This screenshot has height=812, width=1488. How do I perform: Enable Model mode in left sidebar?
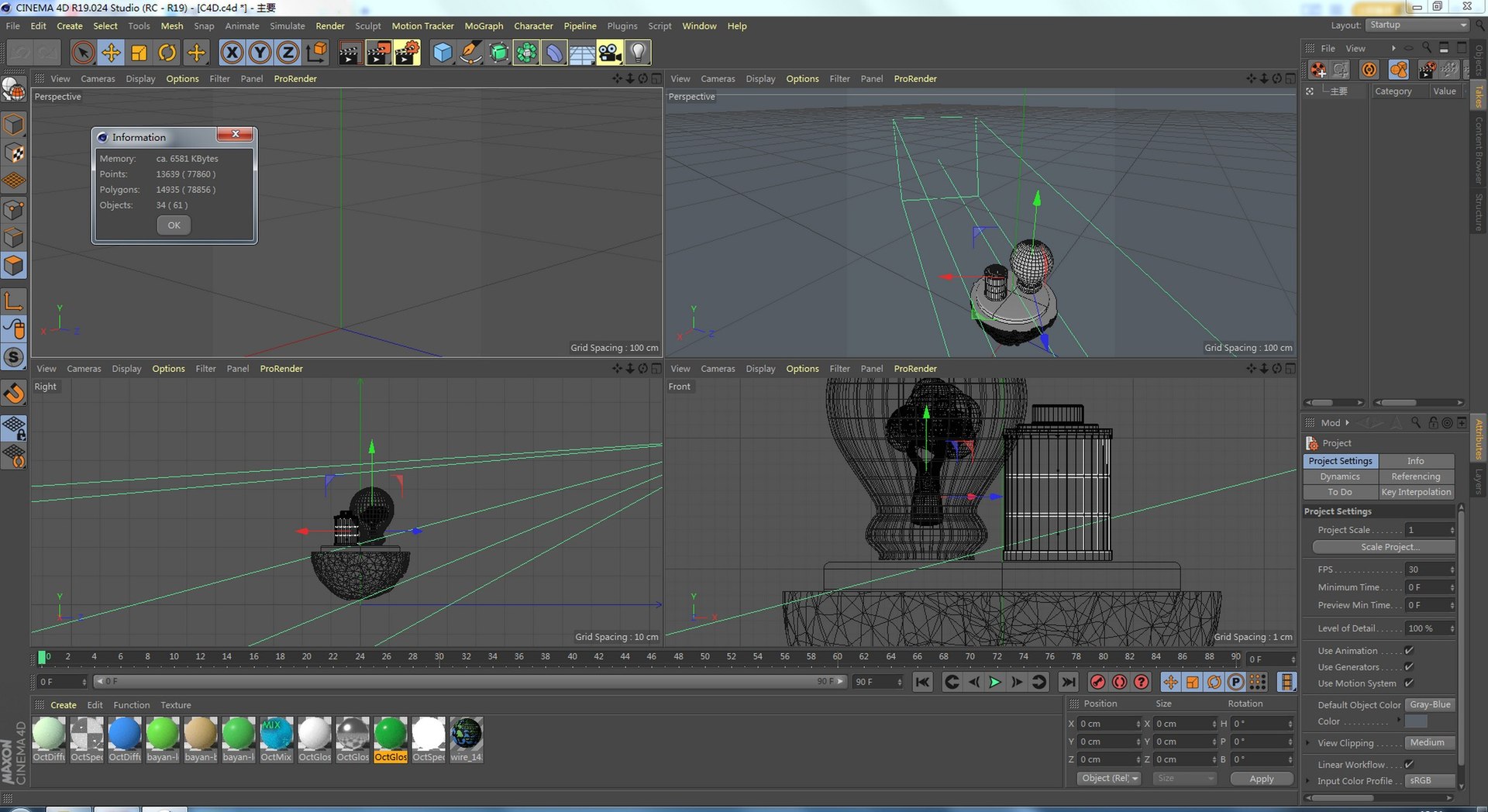(14, 125)
